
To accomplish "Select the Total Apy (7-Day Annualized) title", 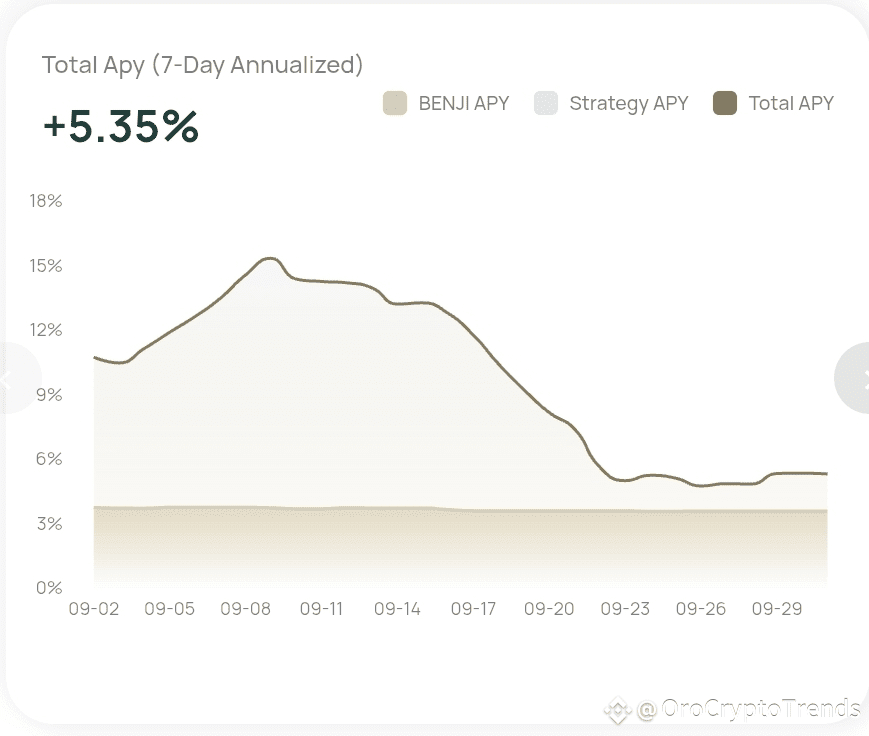I will (202, 65).
